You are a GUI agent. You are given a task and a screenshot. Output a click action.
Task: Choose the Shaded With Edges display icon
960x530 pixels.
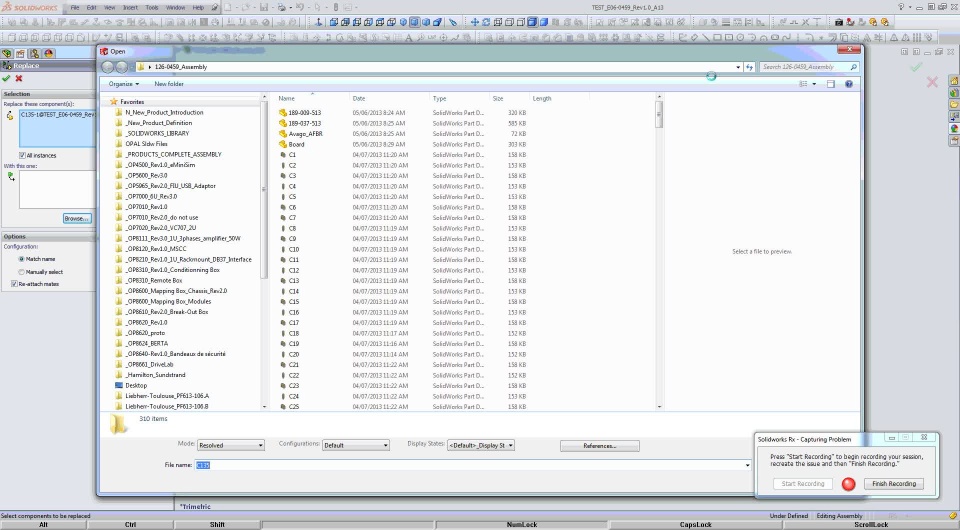pos(532,22)
